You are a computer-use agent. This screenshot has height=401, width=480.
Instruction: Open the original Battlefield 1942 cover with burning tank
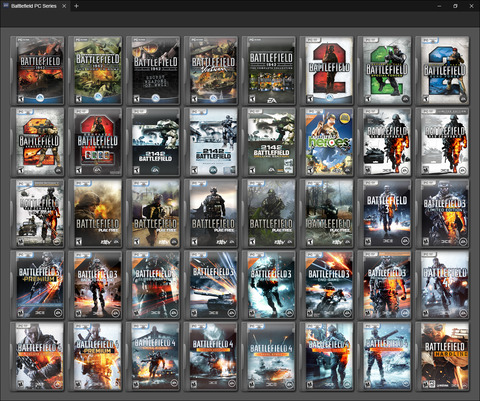coord(37,70)
